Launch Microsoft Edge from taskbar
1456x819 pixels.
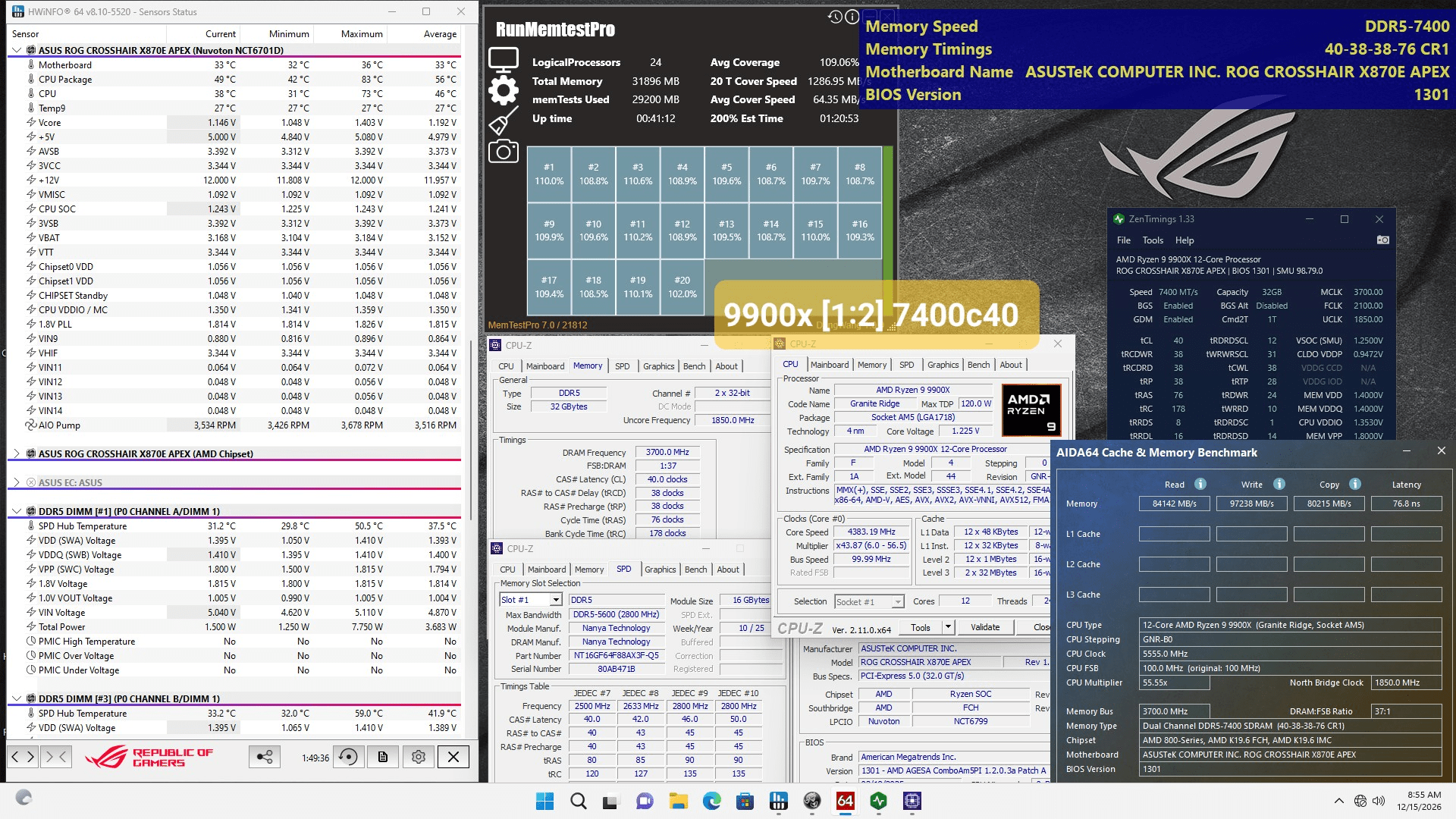[711, 801]
